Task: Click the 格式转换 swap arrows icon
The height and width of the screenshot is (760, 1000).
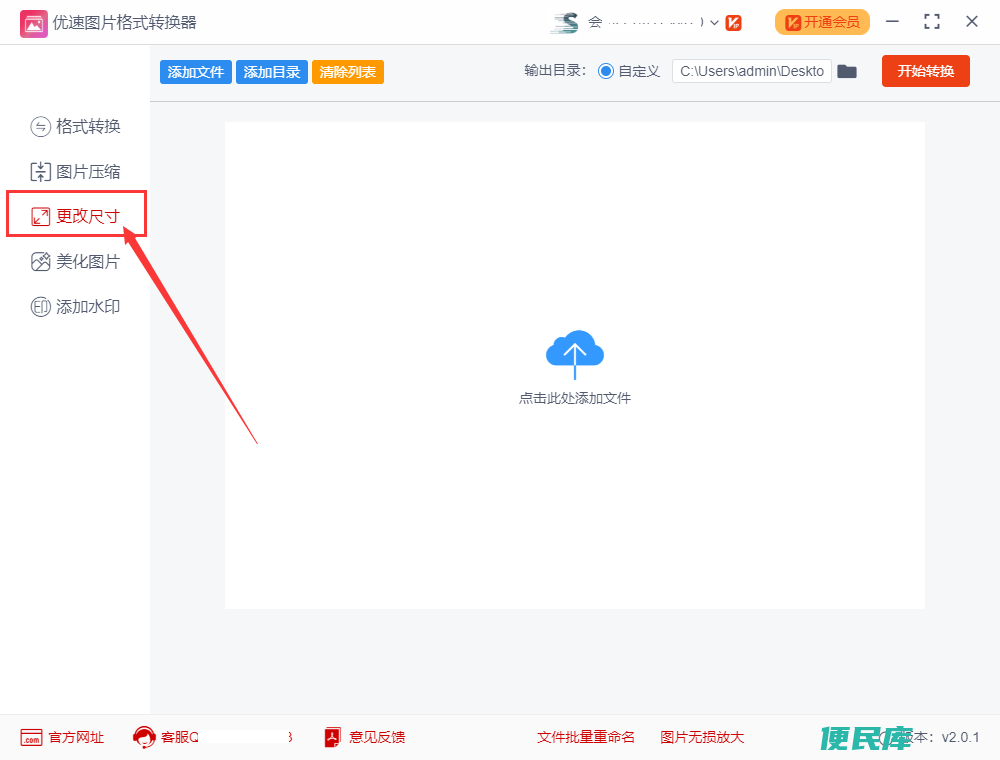Action: [40, 127]
